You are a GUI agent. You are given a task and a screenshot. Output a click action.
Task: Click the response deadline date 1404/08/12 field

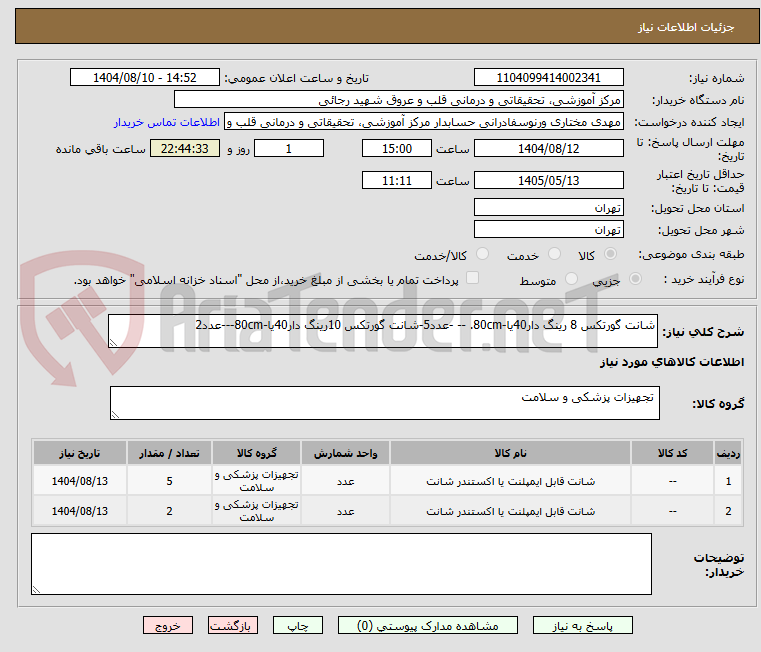(x=548, y=148)
